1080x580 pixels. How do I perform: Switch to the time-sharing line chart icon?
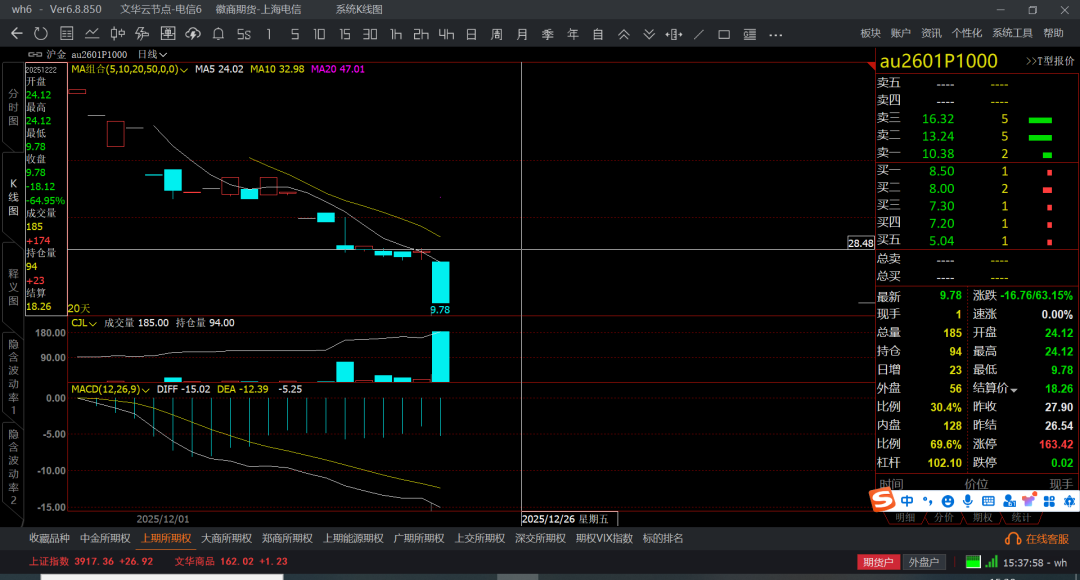92,34
